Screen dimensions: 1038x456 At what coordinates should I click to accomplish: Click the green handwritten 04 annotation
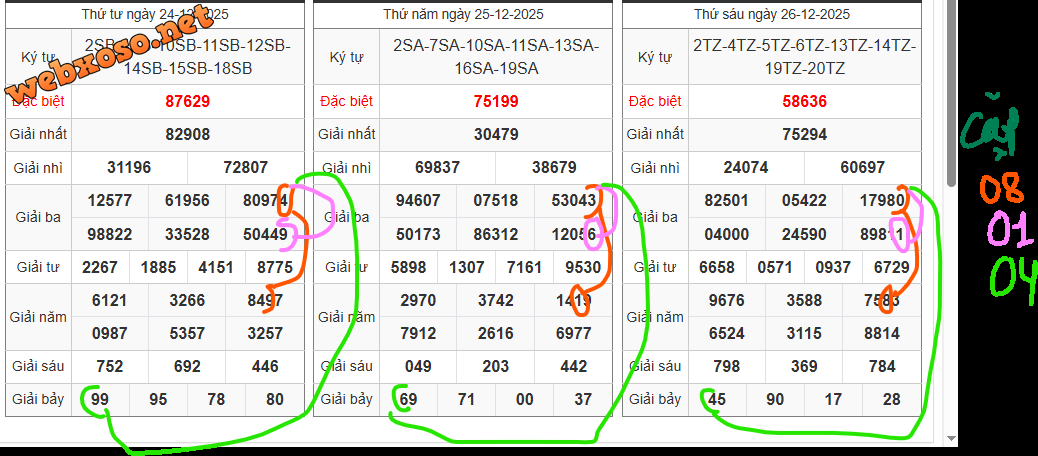tap(1012, 277)
